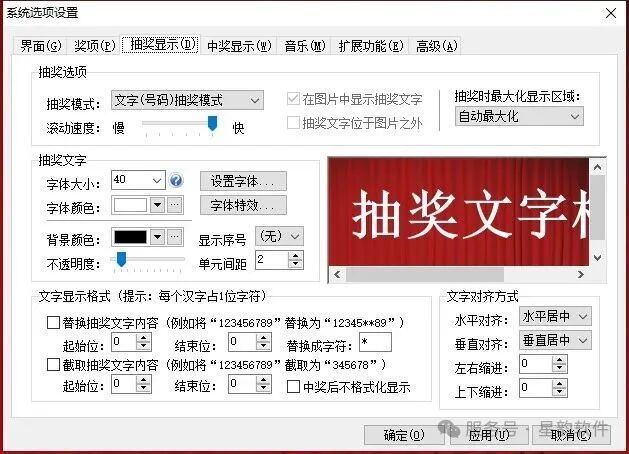Click the 不透明度 slider thumb
Image resolution: width=629 pixels, height=454 pixels.
pyautogui.click(x=121, y=259)
